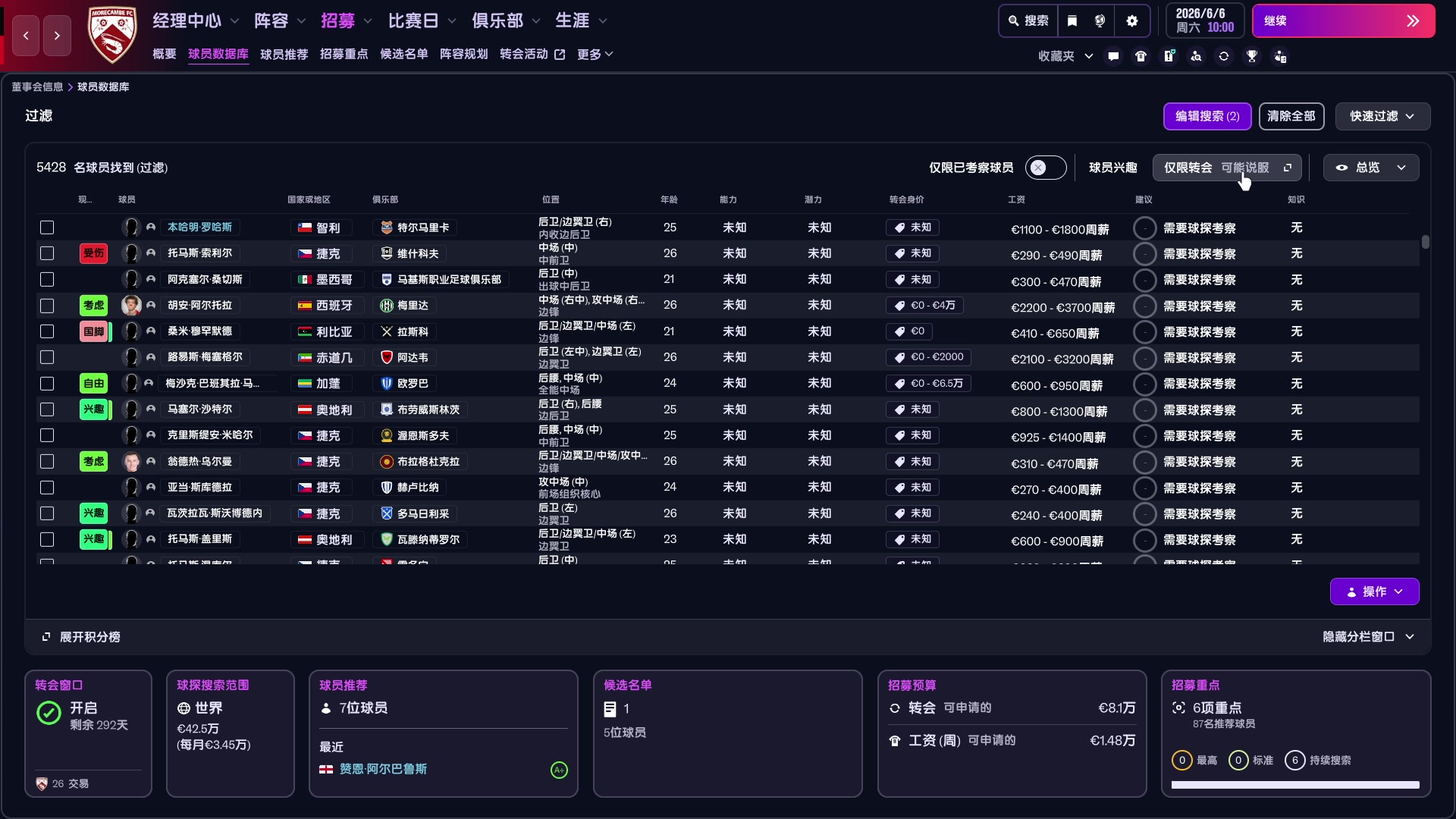The height and width of the screenshot is (819, 1456).
Task: Open the 快速过滤 dropdown
Action: tap(1382, 116)
